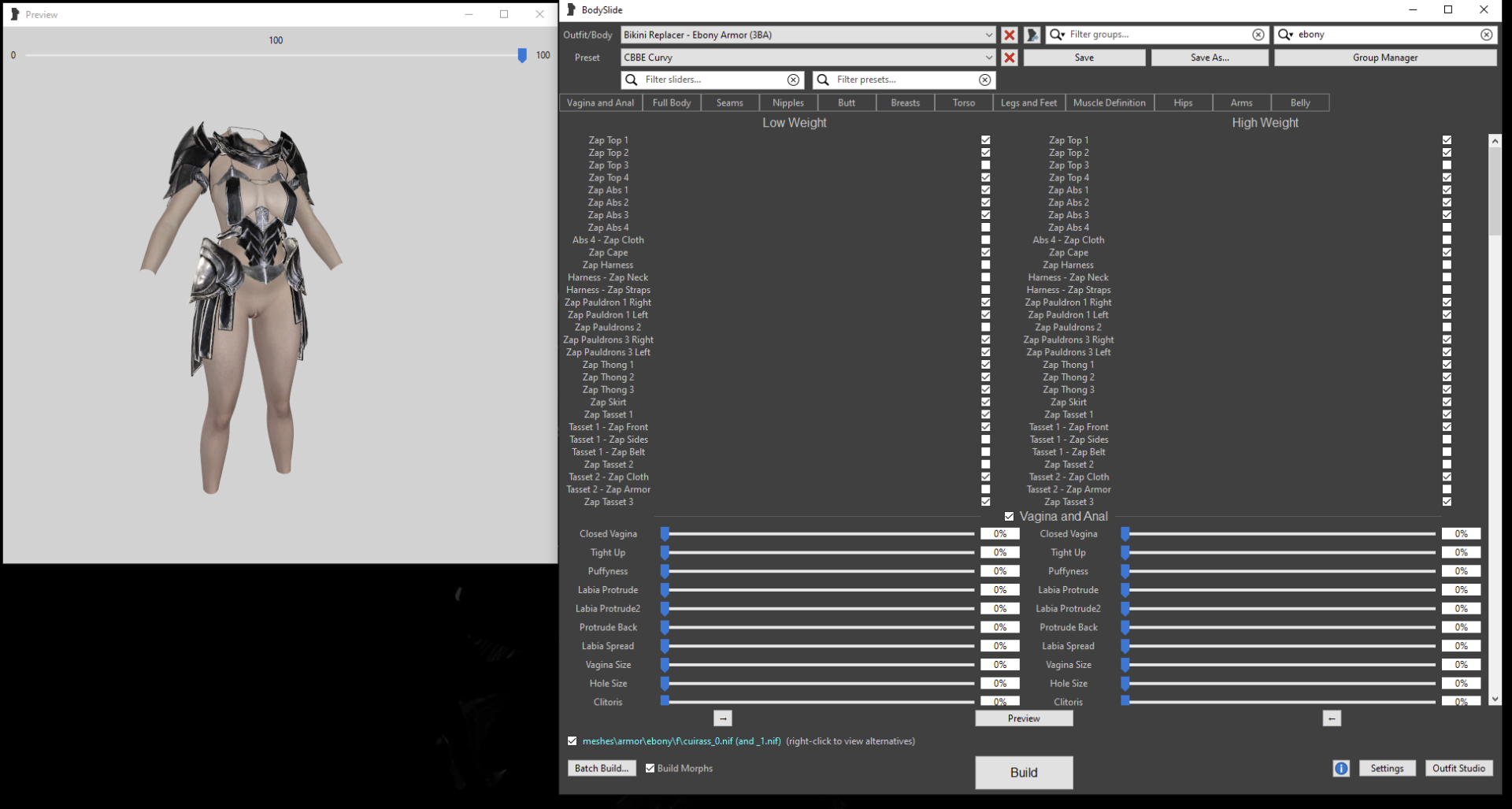Launch Outfit Studio
This screenshot has width=1512, height=809.
pyautogui.click(x=1458, y=768)
